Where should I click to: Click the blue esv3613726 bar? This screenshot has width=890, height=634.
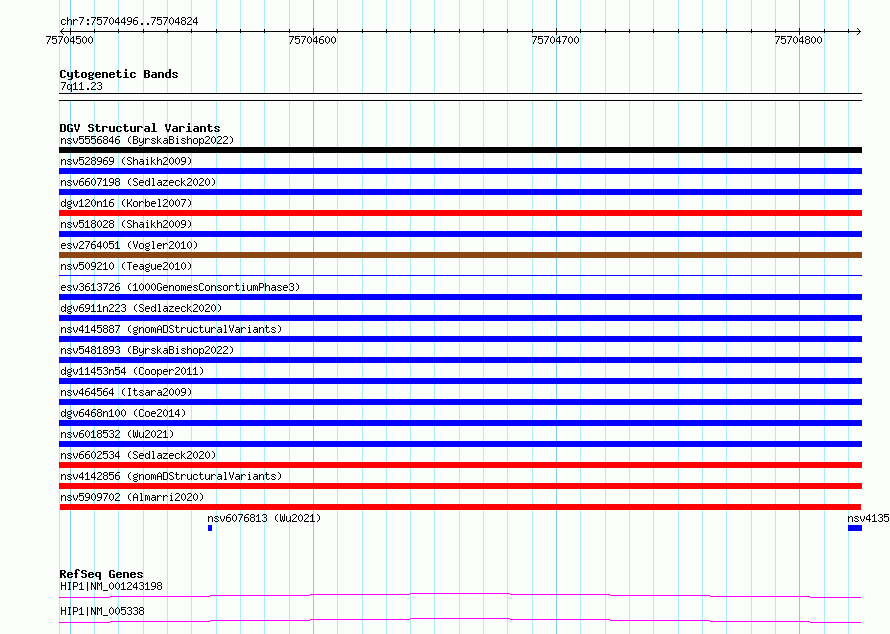coord(460,297)
